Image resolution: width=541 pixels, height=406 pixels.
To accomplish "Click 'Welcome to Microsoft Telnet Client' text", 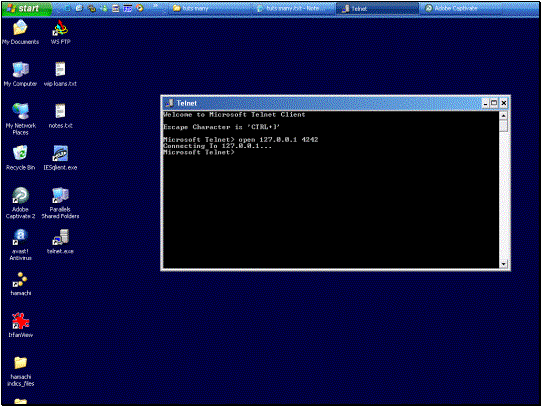I will pyautogui.click(x=234, y=115).
